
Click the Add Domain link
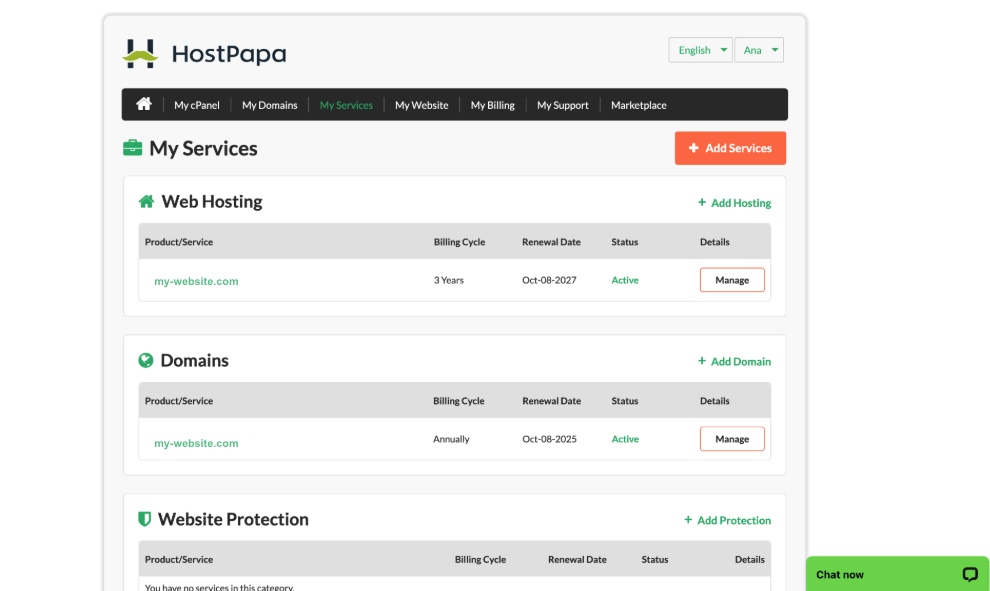tap(734, 361)
